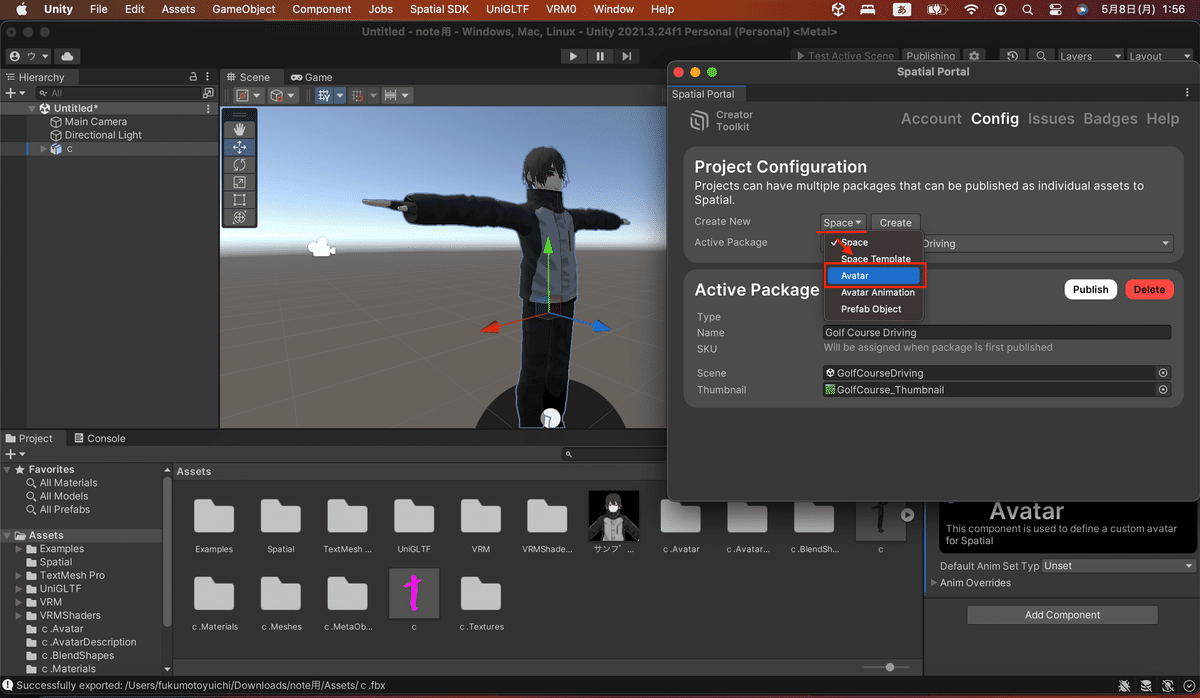Select the Rotate tool in scene toolbar
Screen dimensions: 1200x698
239,164
